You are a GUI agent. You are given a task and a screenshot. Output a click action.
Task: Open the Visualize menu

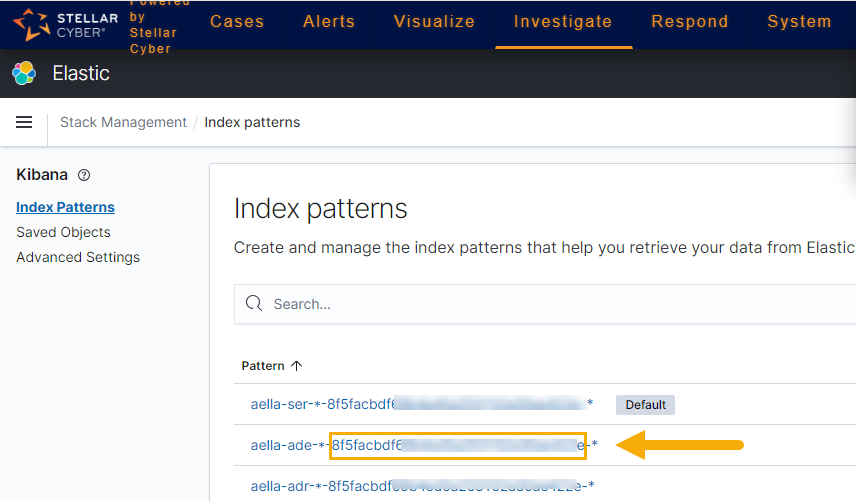tap(434, 22)
